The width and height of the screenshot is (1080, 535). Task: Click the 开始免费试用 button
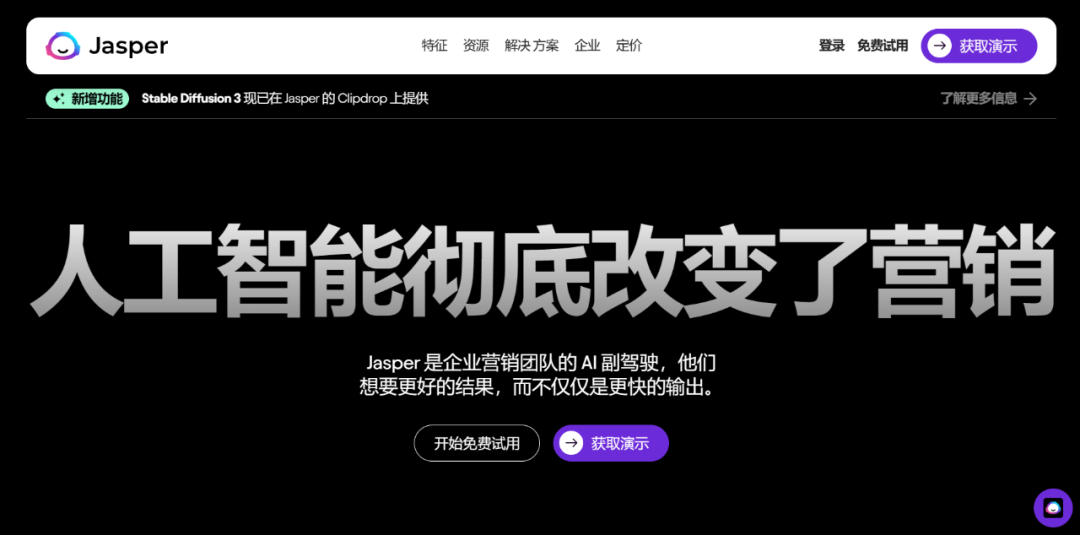point(477,443)
